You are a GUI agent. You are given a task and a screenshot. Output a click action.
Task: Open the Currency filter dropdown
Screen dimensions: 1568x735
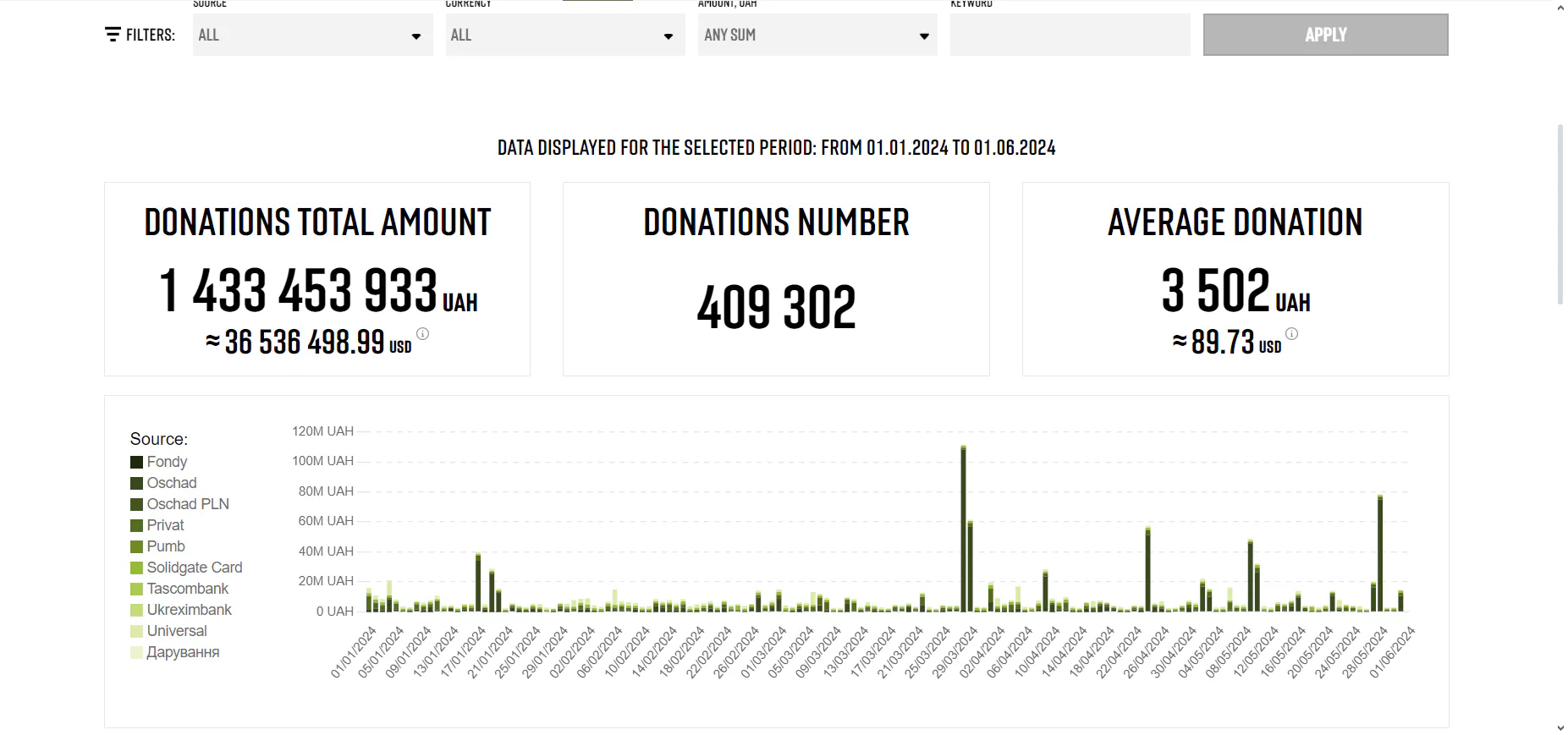(564, 36)
